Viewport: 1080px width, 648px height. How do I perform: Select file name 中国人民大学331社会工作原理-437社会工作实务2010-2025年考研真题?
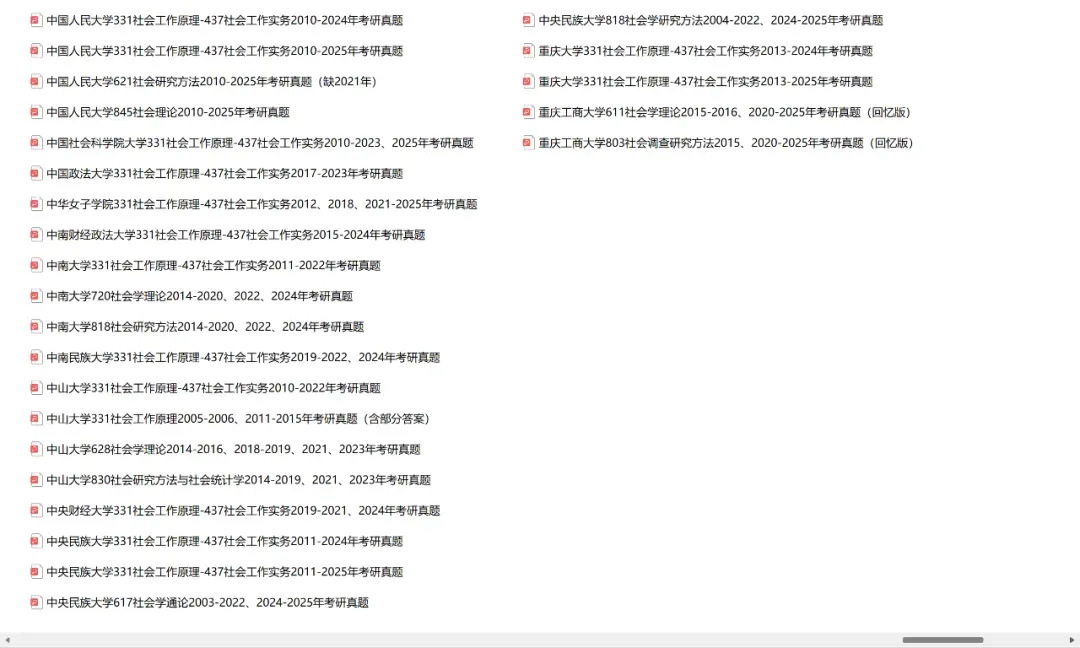225,51
